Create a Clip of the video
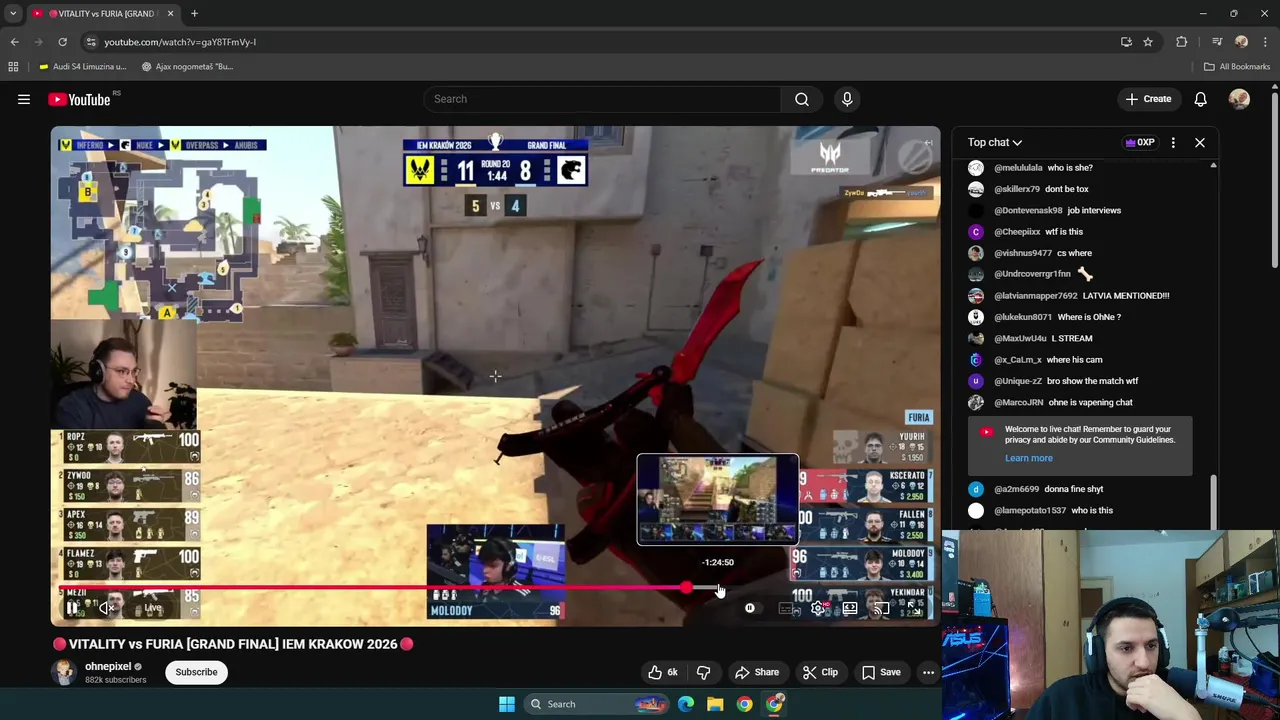 (x=821, y=672)
